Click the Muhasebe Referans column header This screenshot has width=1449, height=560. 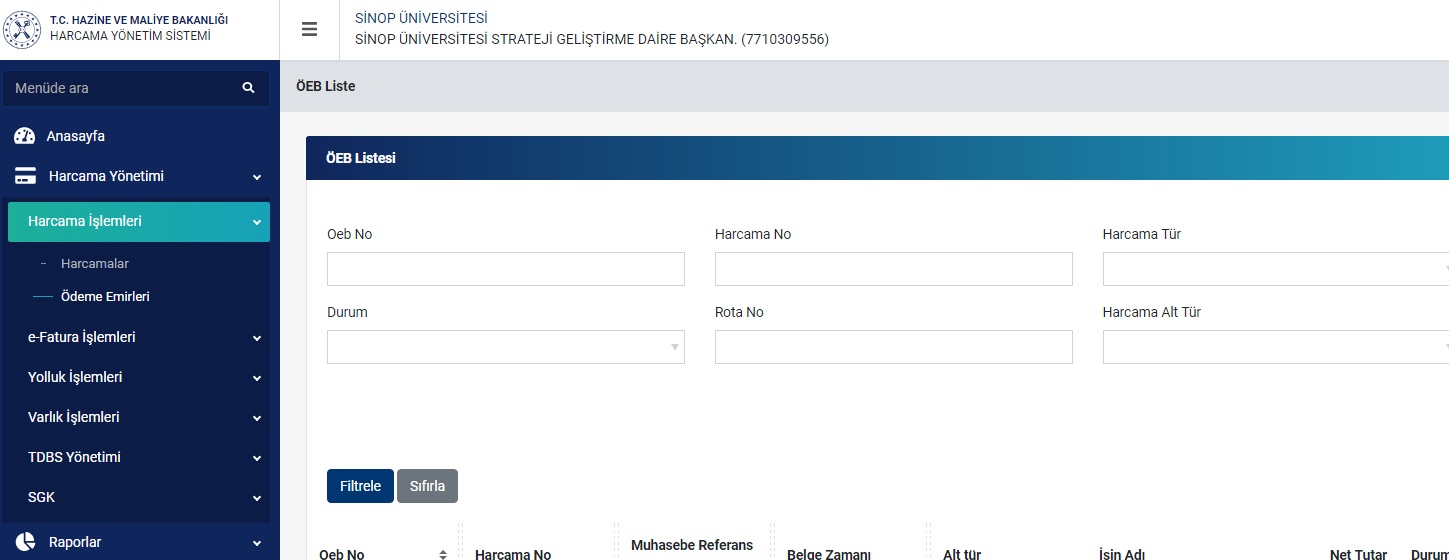pos(692,545)
